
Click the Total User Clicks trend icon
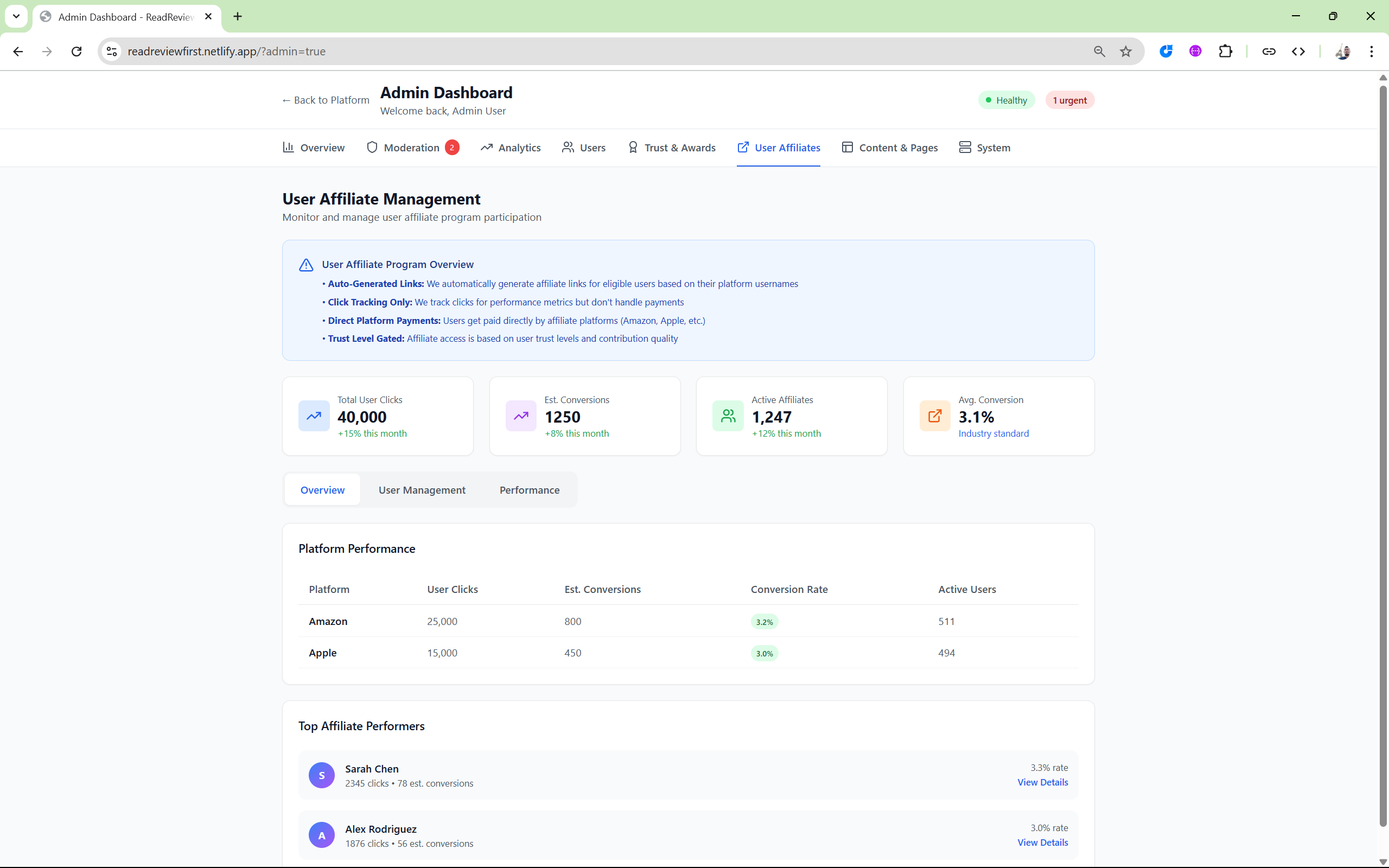point(314,416)
